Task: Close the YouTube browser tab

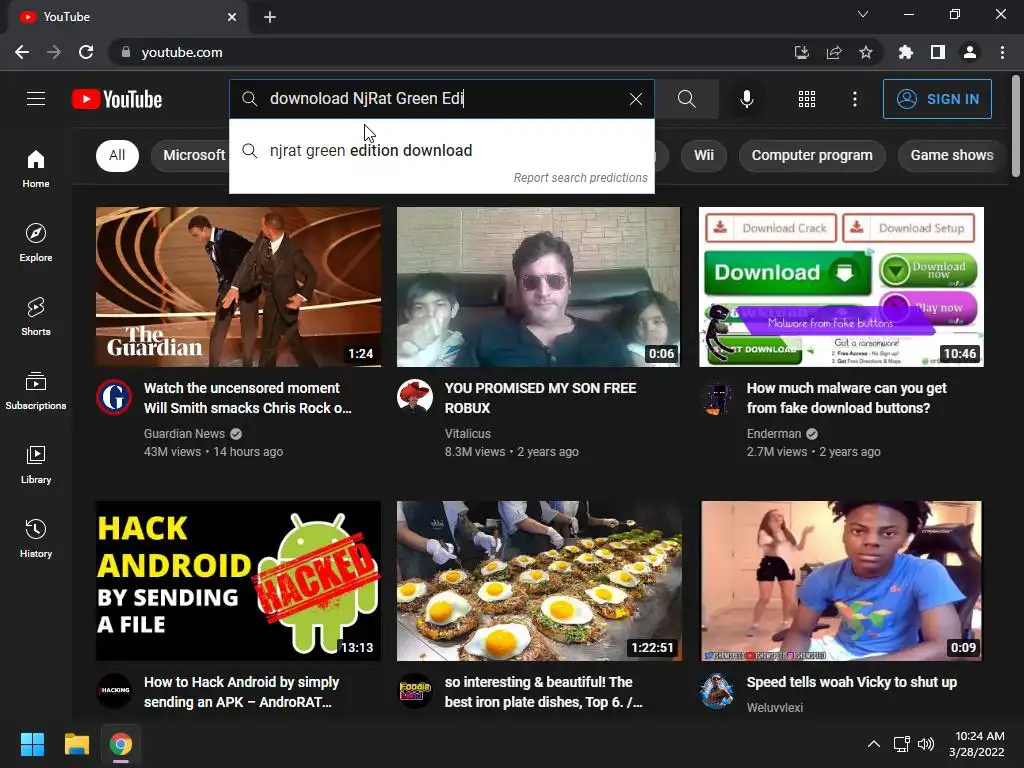Action: (x=232, y=17)
